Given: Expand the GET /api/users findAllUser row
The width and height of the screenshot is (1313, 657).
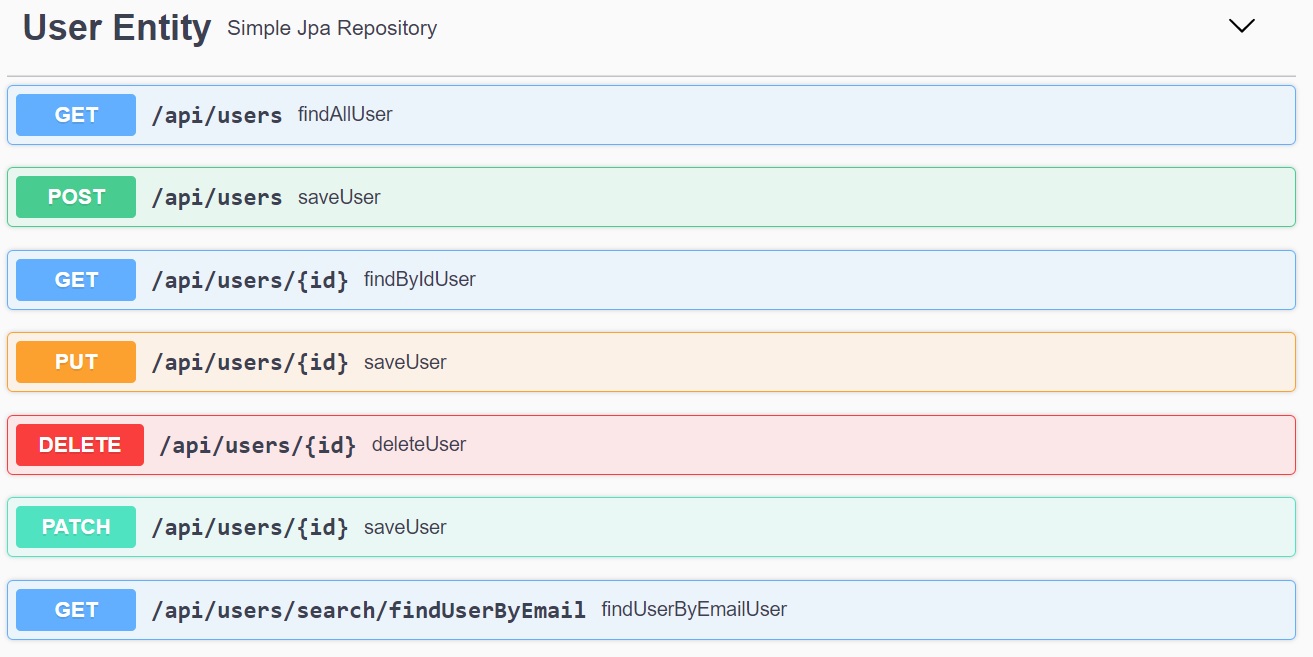Looking at the screenshot, I should tap(651, 115).
